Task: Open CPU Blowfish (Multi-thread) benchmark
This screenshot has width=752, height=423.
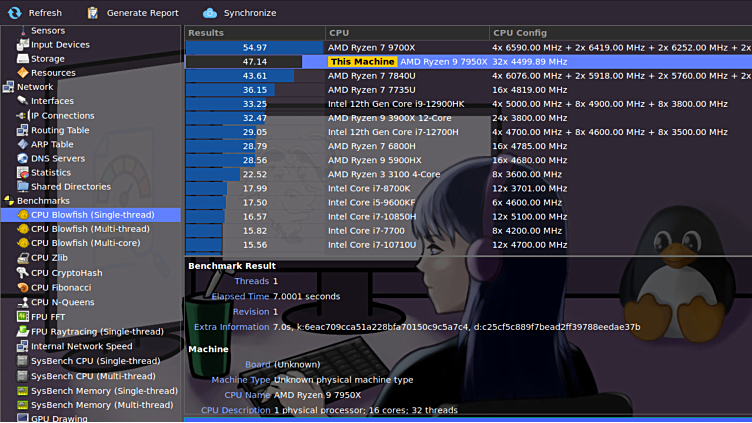Action: point(90,229)
